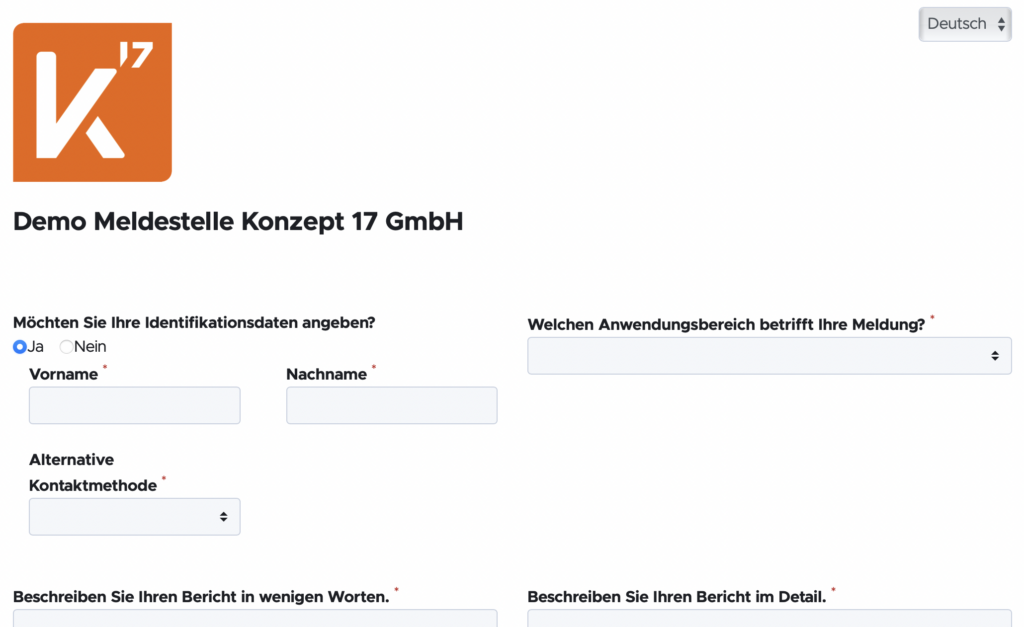Click the Nachname input field

point(391,405)
